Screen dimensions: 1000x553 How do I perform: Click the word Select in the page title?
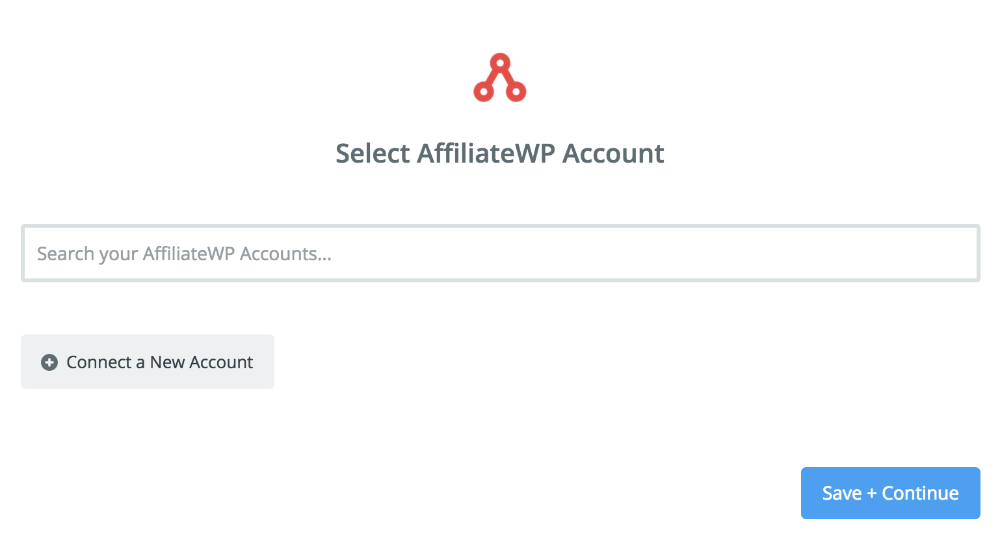[372, 154]
